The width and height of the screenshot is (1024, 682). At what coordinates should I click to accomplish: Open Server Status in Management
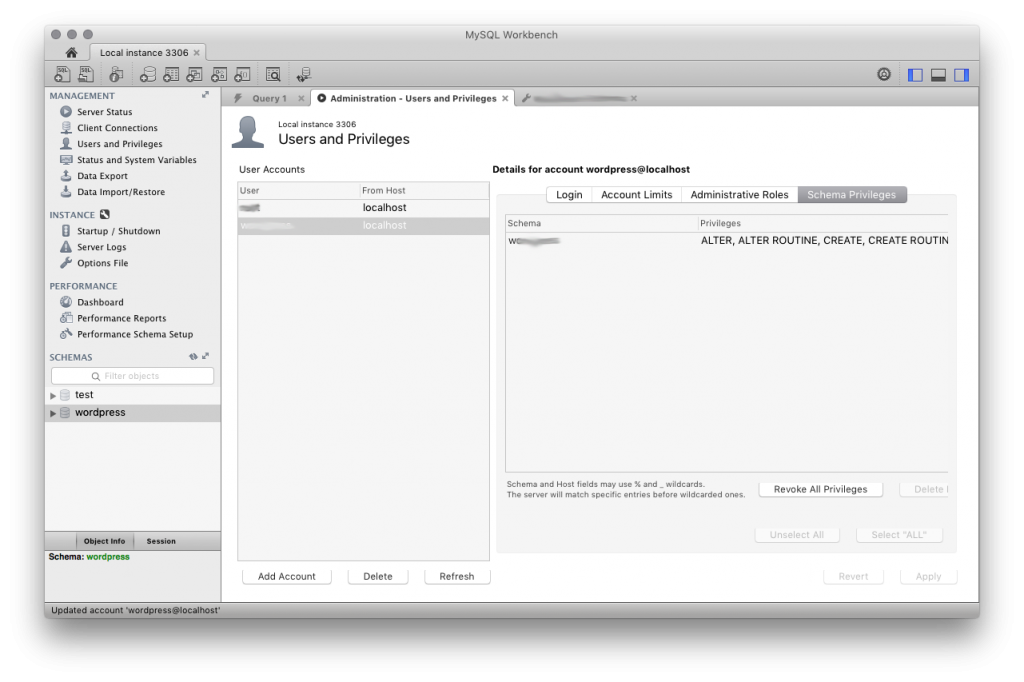pos(104,112)
